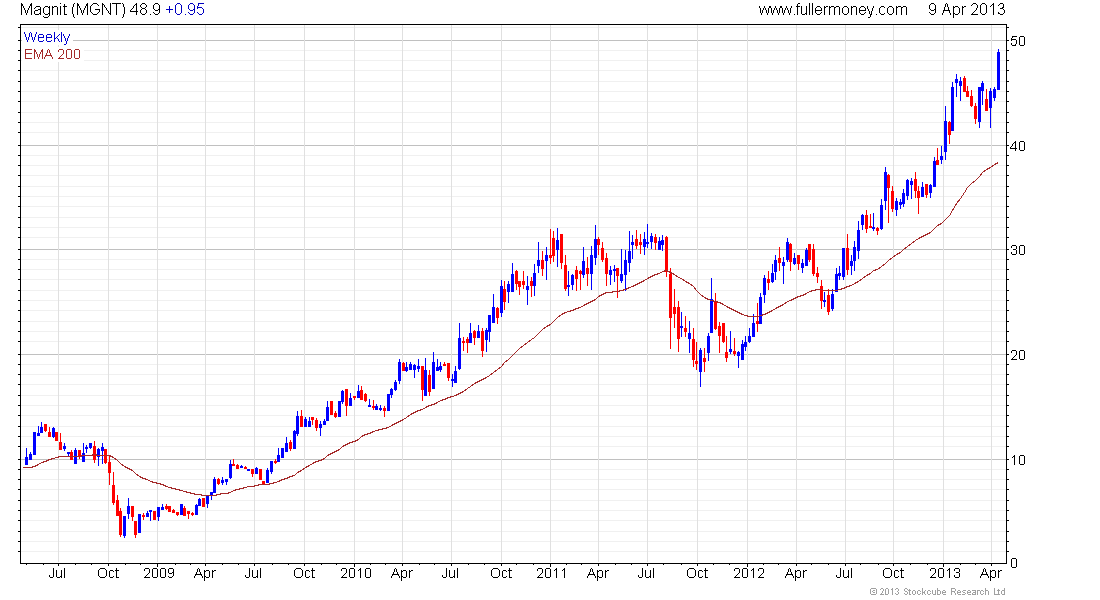Click the www.fullermoney.com text
The height and width of the screenshot is (600, 1100).
pyautogui.click(x=833, y=10)
